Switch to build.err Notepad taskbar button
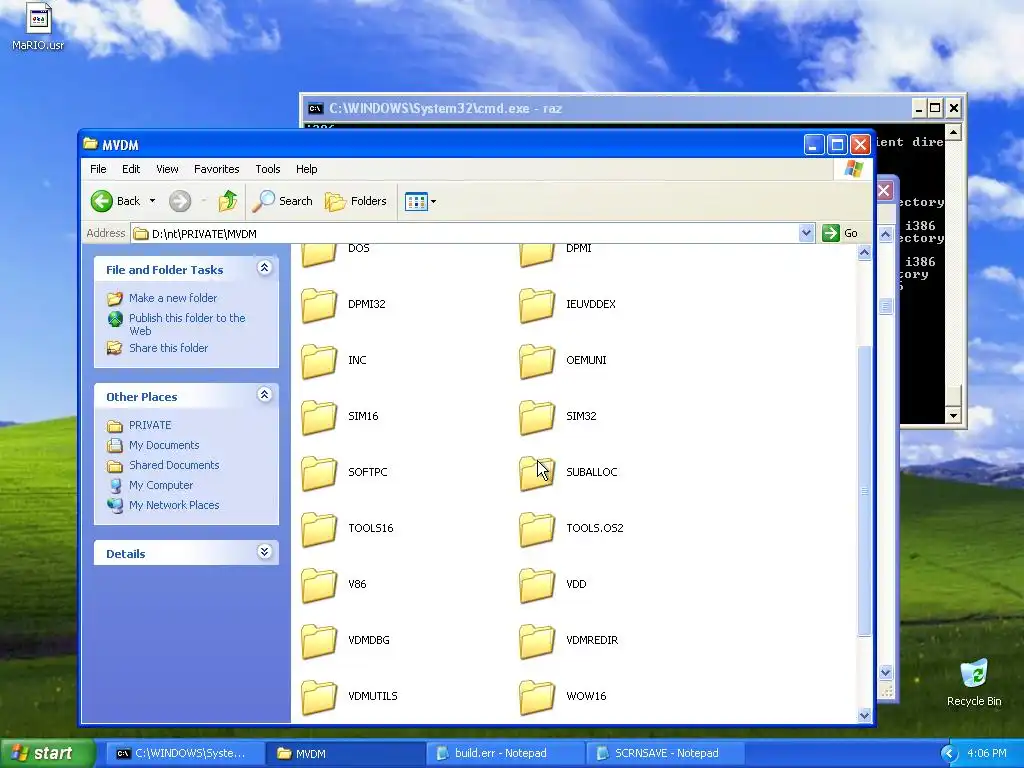 point(505,753)
